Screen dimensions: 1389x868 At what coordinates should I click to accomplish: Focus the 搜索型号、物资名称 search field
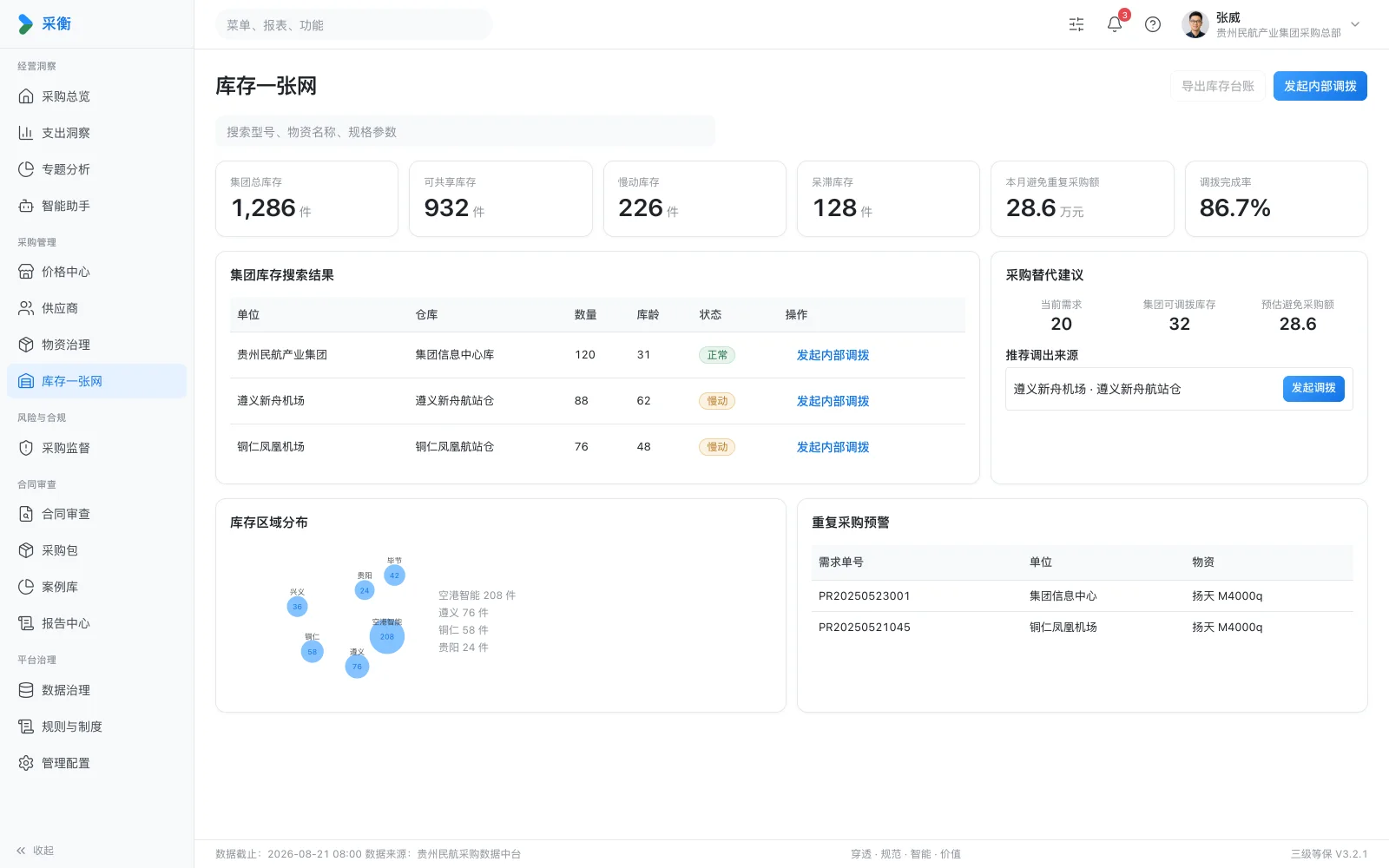(x=465, y=132)
